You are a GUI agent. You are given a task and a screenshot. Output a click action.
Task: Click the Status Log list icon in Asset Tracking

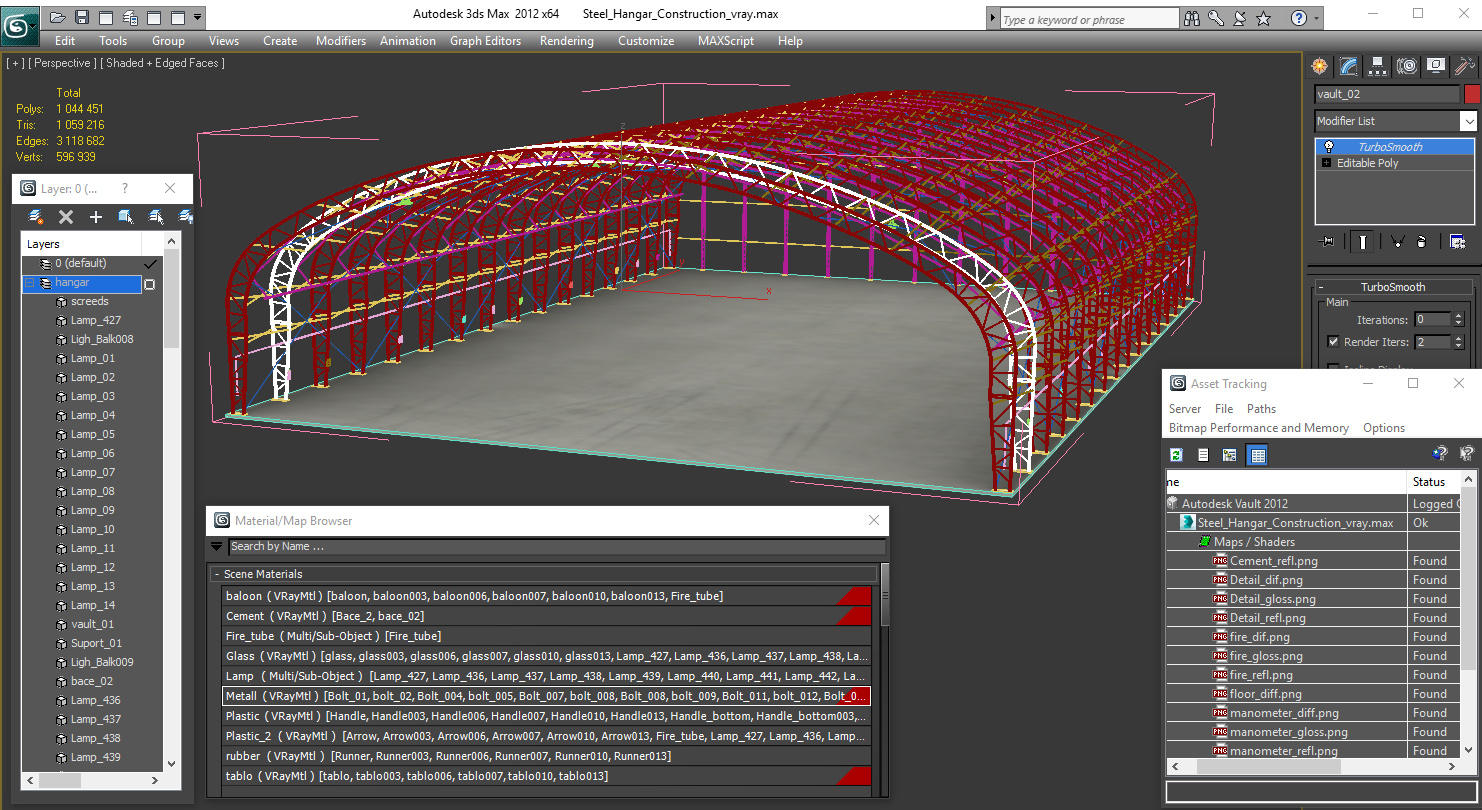pyautogui.click(x=1203, y=455)
